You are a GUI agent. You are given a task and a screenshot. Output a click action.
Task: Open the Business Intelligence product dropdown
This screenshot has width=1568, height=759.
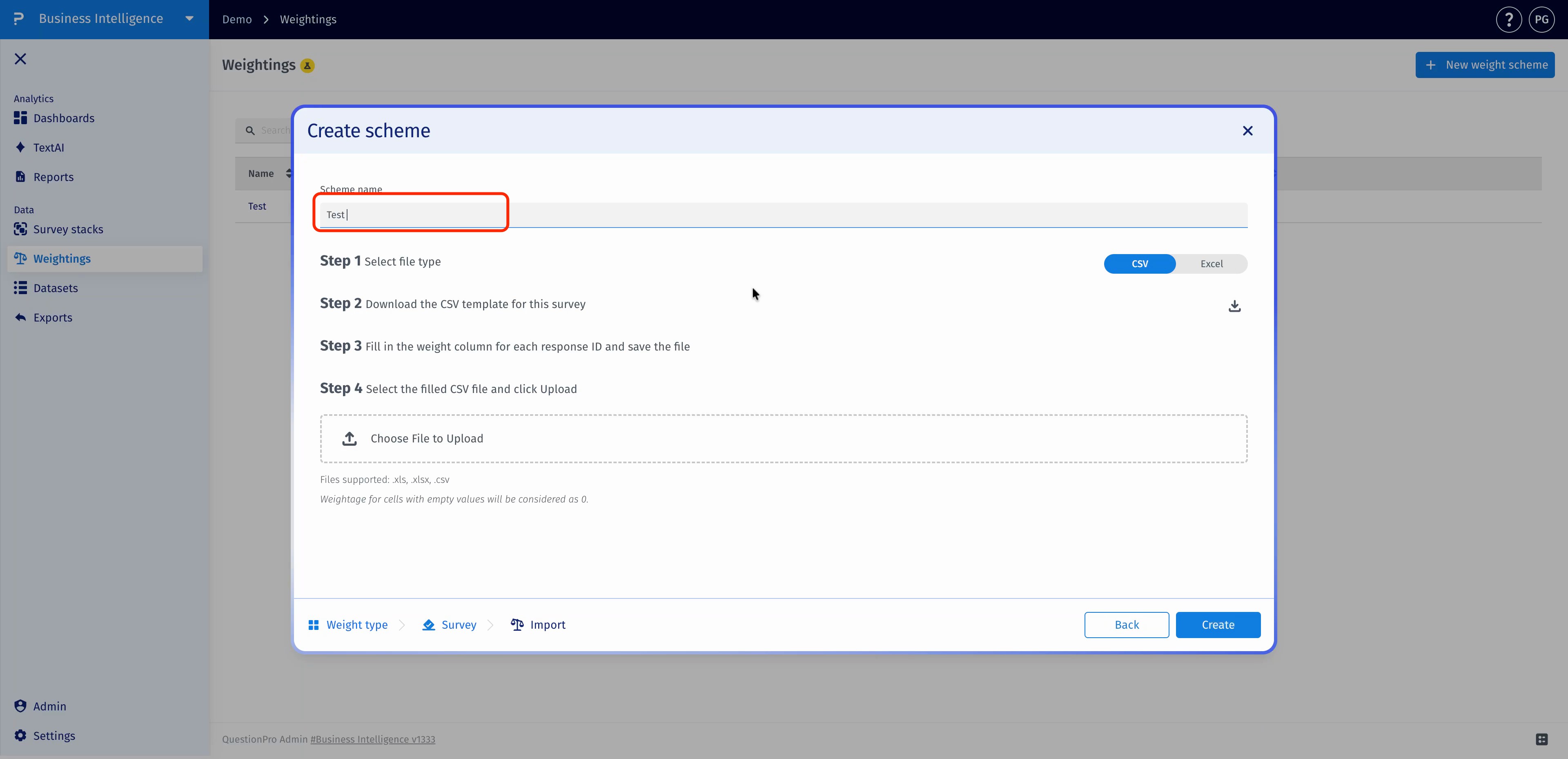(189, 19)
